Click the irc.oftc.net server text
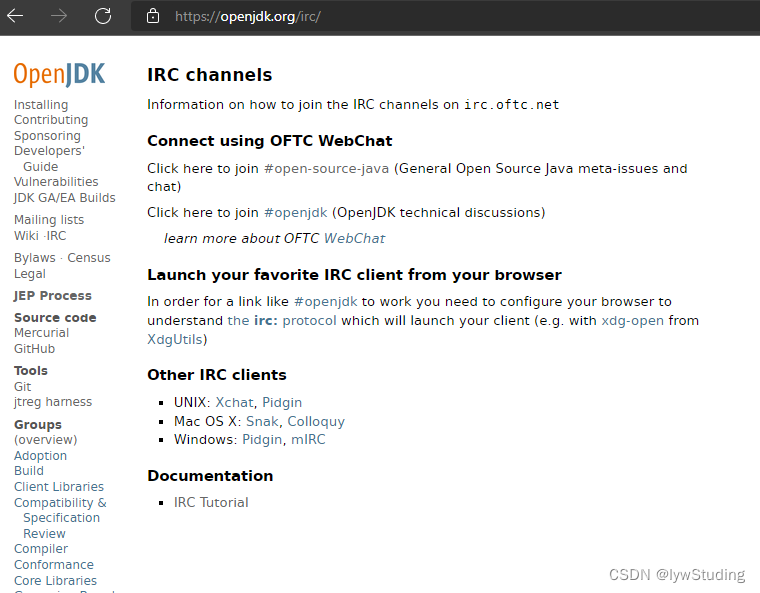 click(511, 105)
